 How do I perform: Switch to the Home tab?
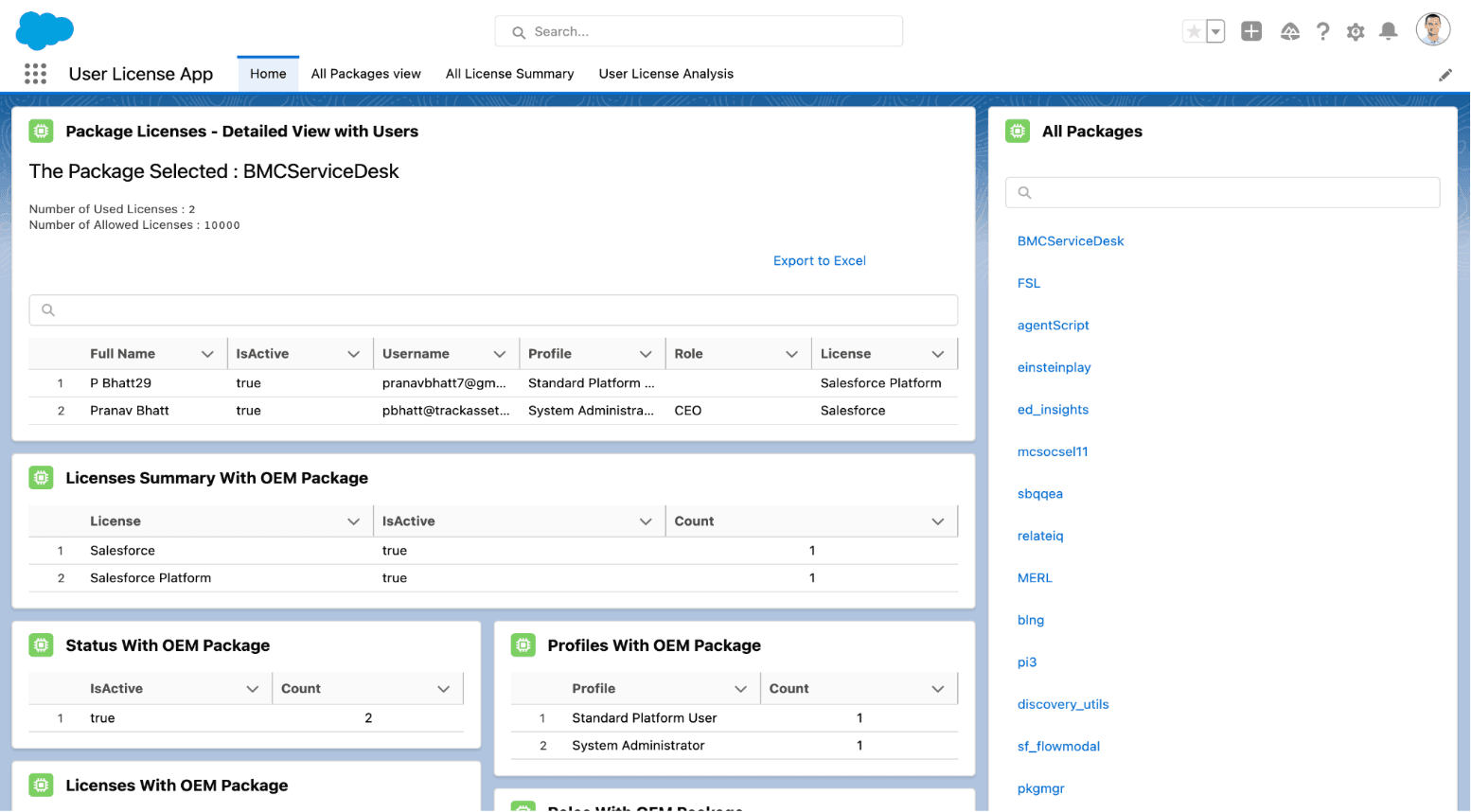tap(268, 74)
